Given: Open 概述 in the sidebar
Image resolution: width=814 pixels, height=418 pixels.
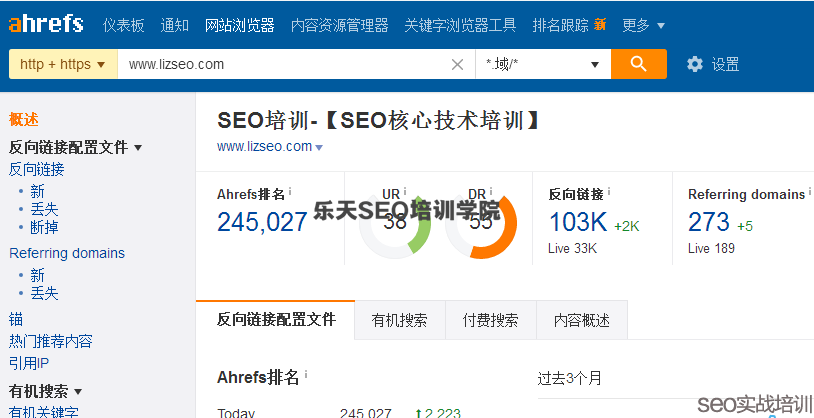Looking at the screenshot, I should [24, 119].
